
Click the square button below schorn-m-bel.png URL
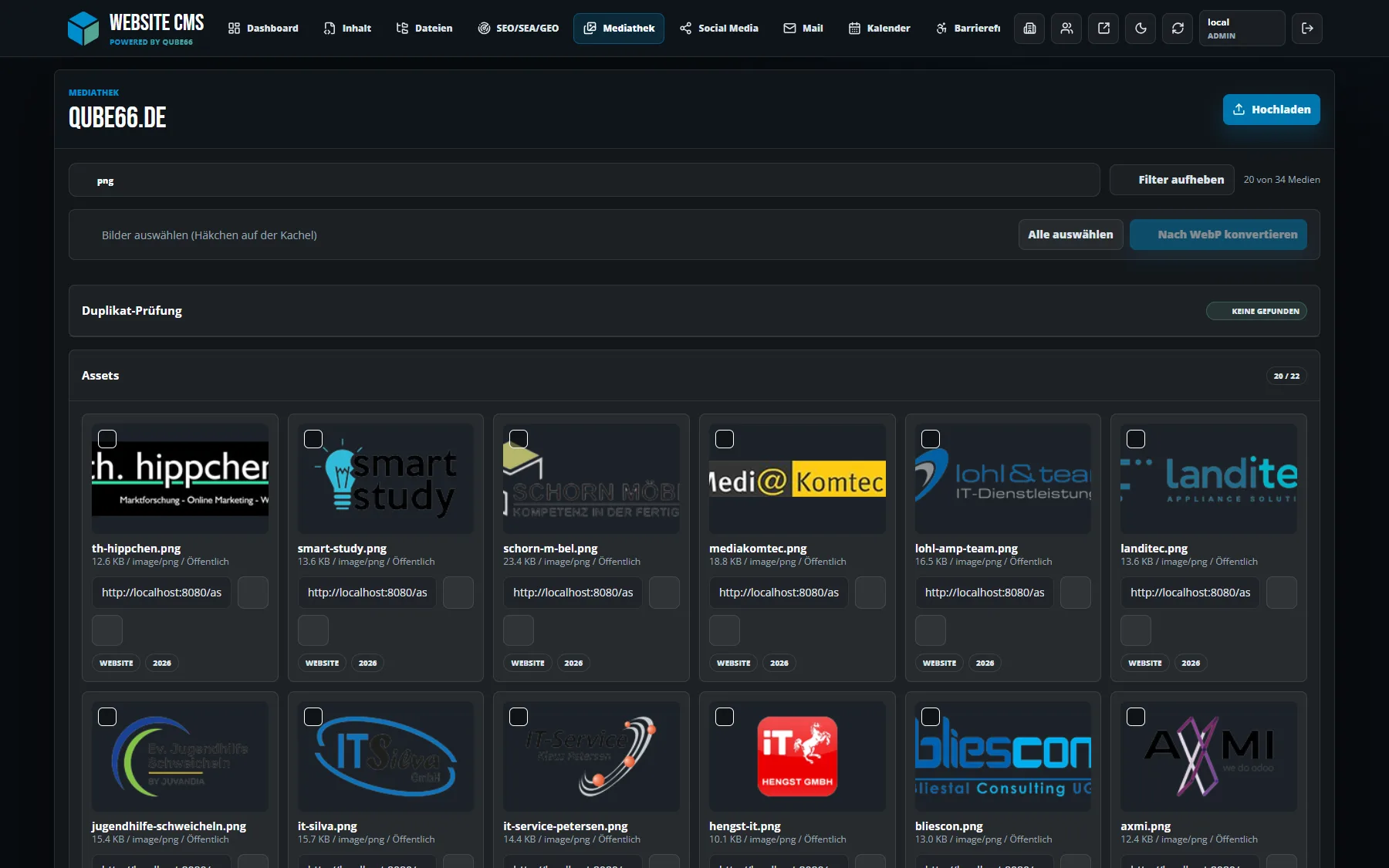pos(519,630)
